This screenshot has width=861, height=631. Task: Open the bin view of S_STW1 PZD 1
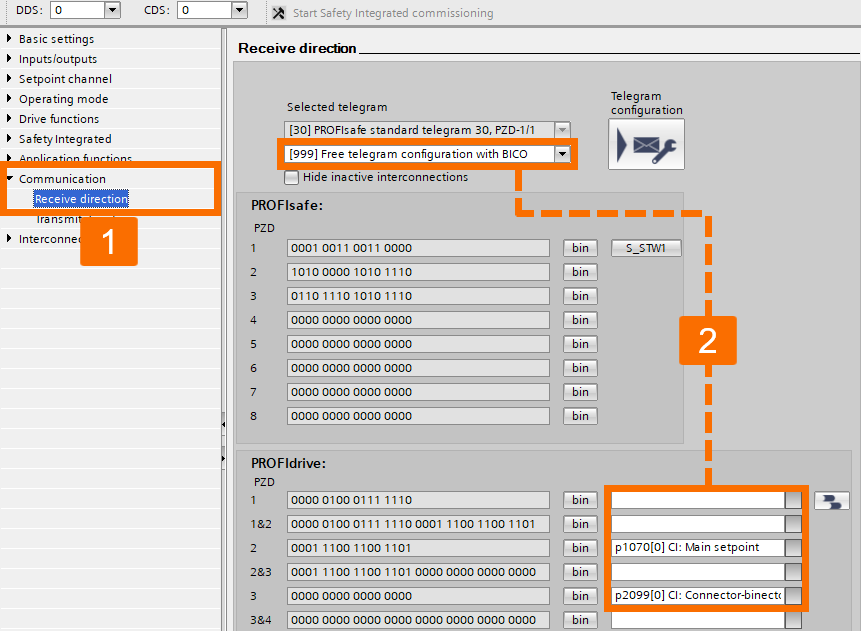[x=580, y=247]
